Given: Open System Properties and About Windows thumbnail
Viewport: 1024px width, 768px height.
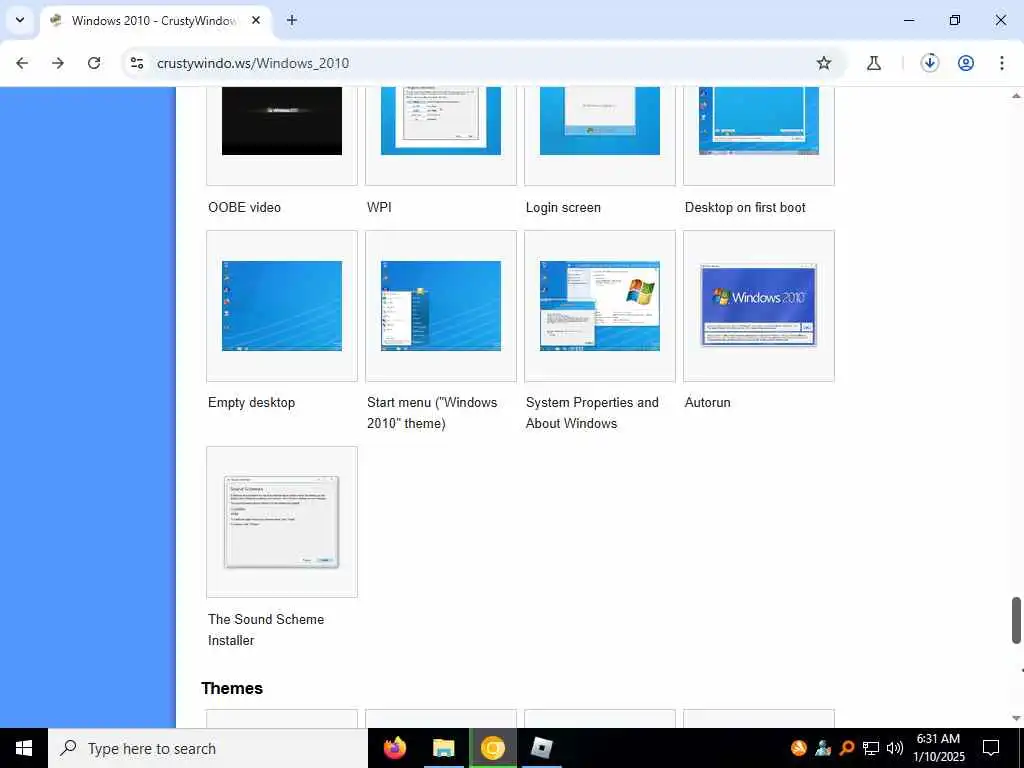Looking at the screenshot, I should pyautogui.click(x=600, y=306).
